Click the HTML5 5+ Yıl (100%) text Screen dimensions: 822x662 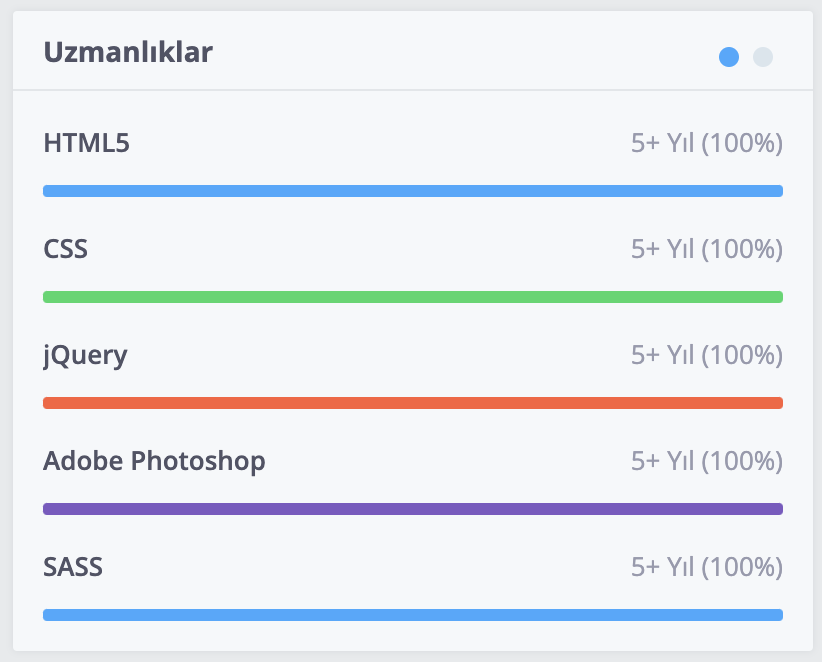coord(707,143)
